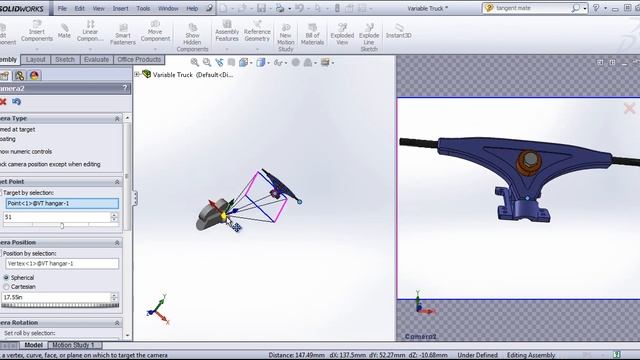
Task: Click the camera distance thumbwheel below 17.55in
Action: (60, 305)
